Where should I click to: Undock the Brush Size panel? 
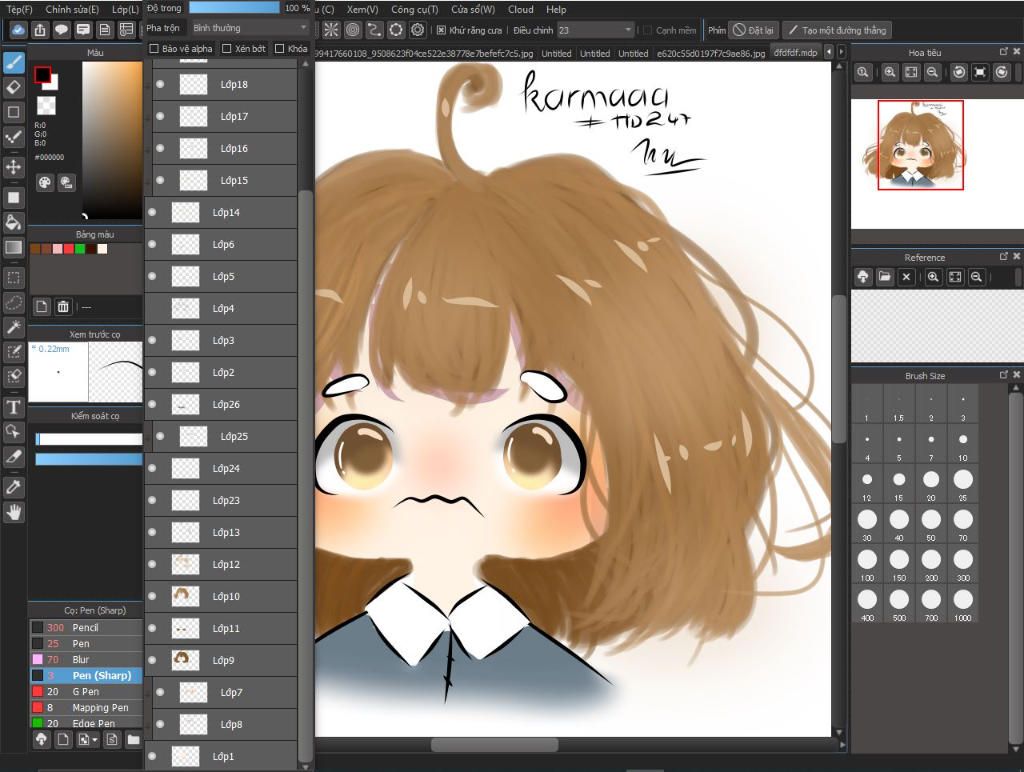pyautogui.click(x=1003, y=375)
